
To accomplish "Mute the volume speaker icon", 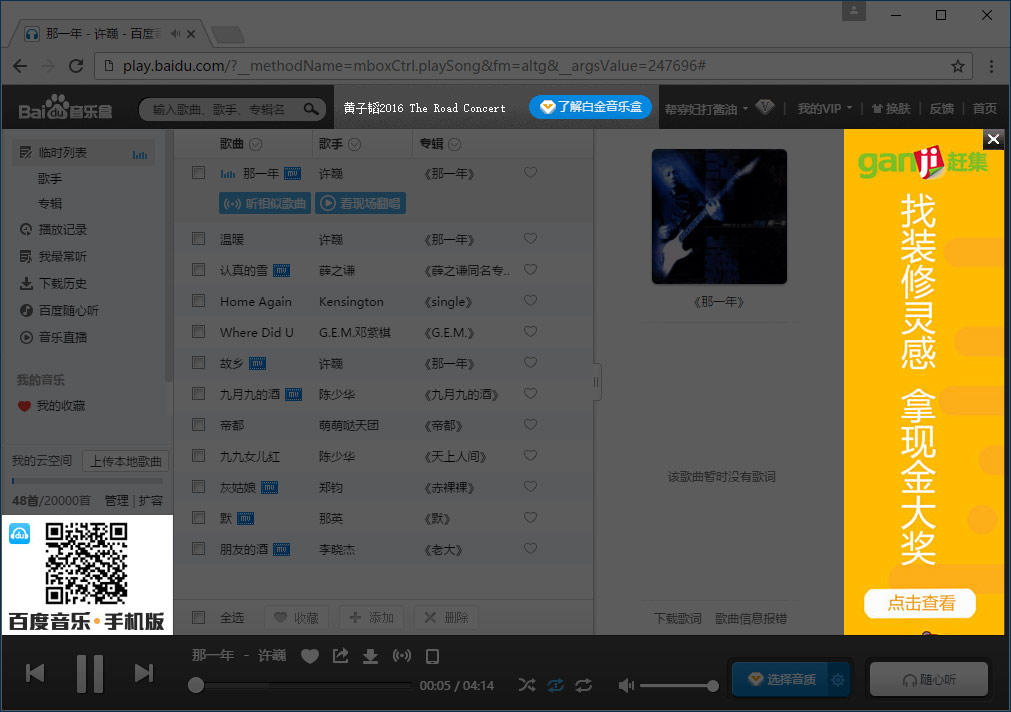I will 625,686.
